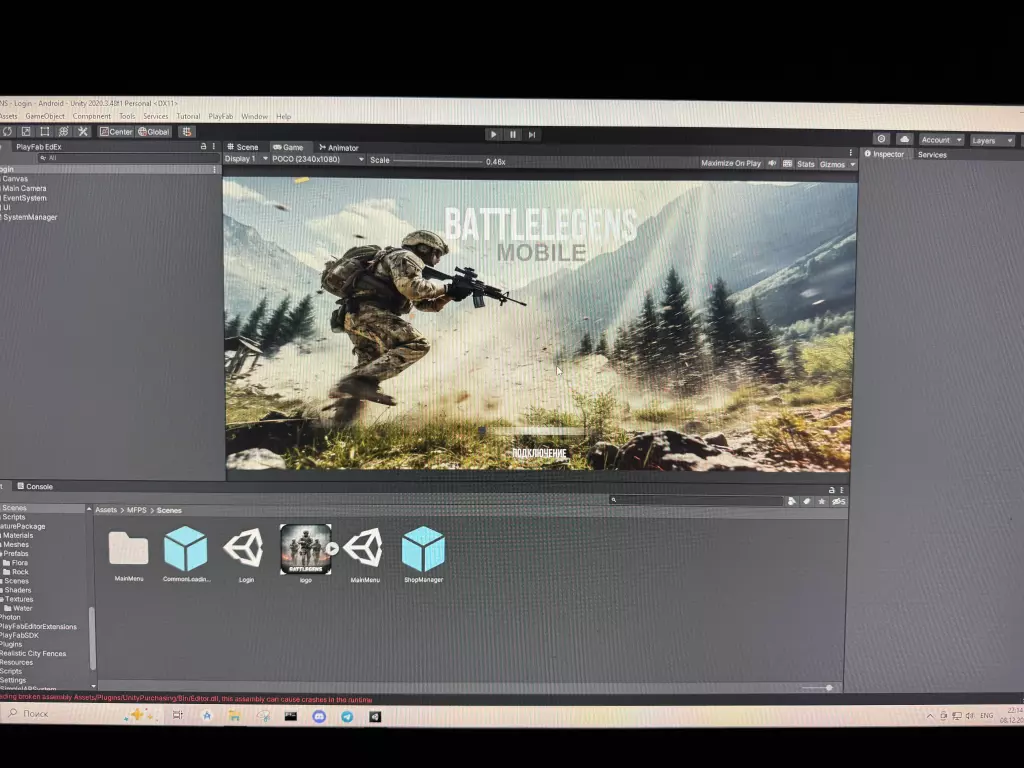
Task: Click the Pause button in the toolbar
Action: click(513, 134)
